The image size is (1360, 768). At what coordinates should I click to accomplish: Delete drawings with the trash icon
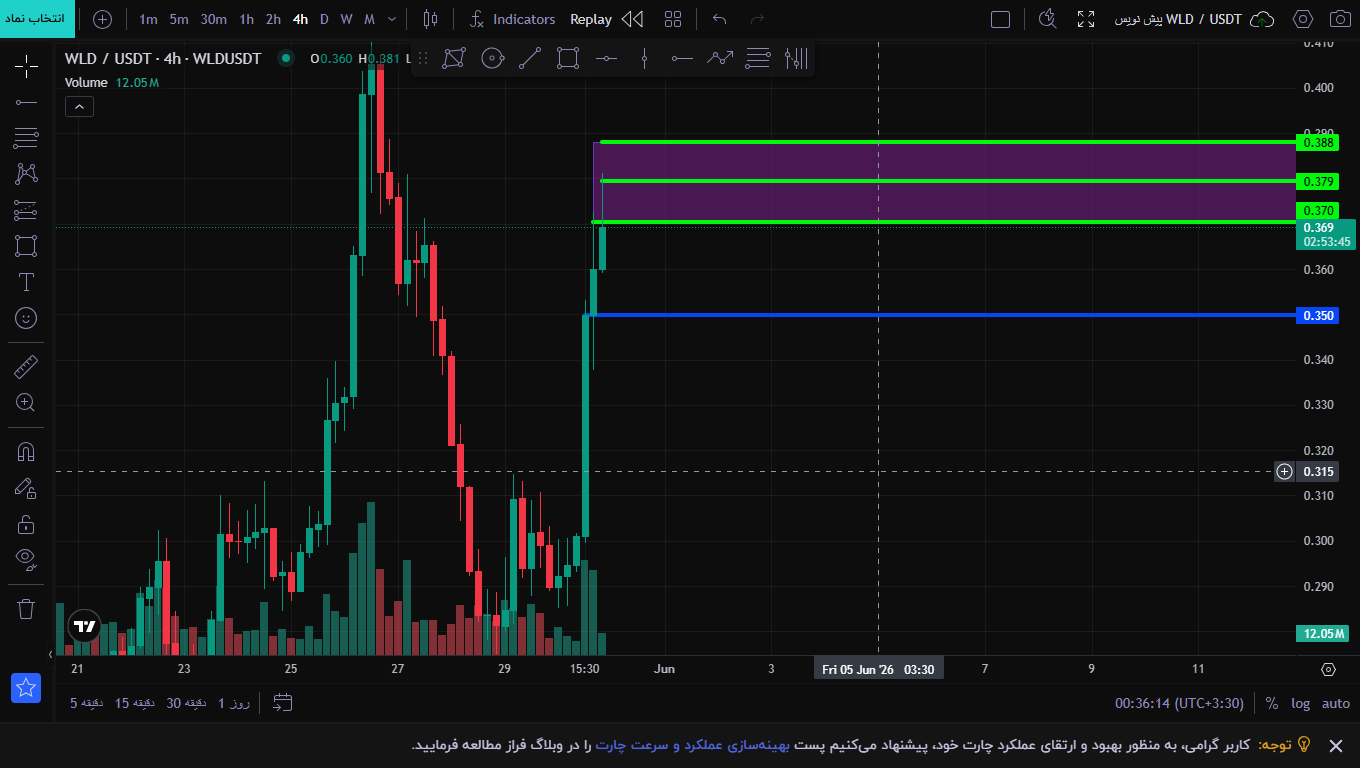coord(26,608)
